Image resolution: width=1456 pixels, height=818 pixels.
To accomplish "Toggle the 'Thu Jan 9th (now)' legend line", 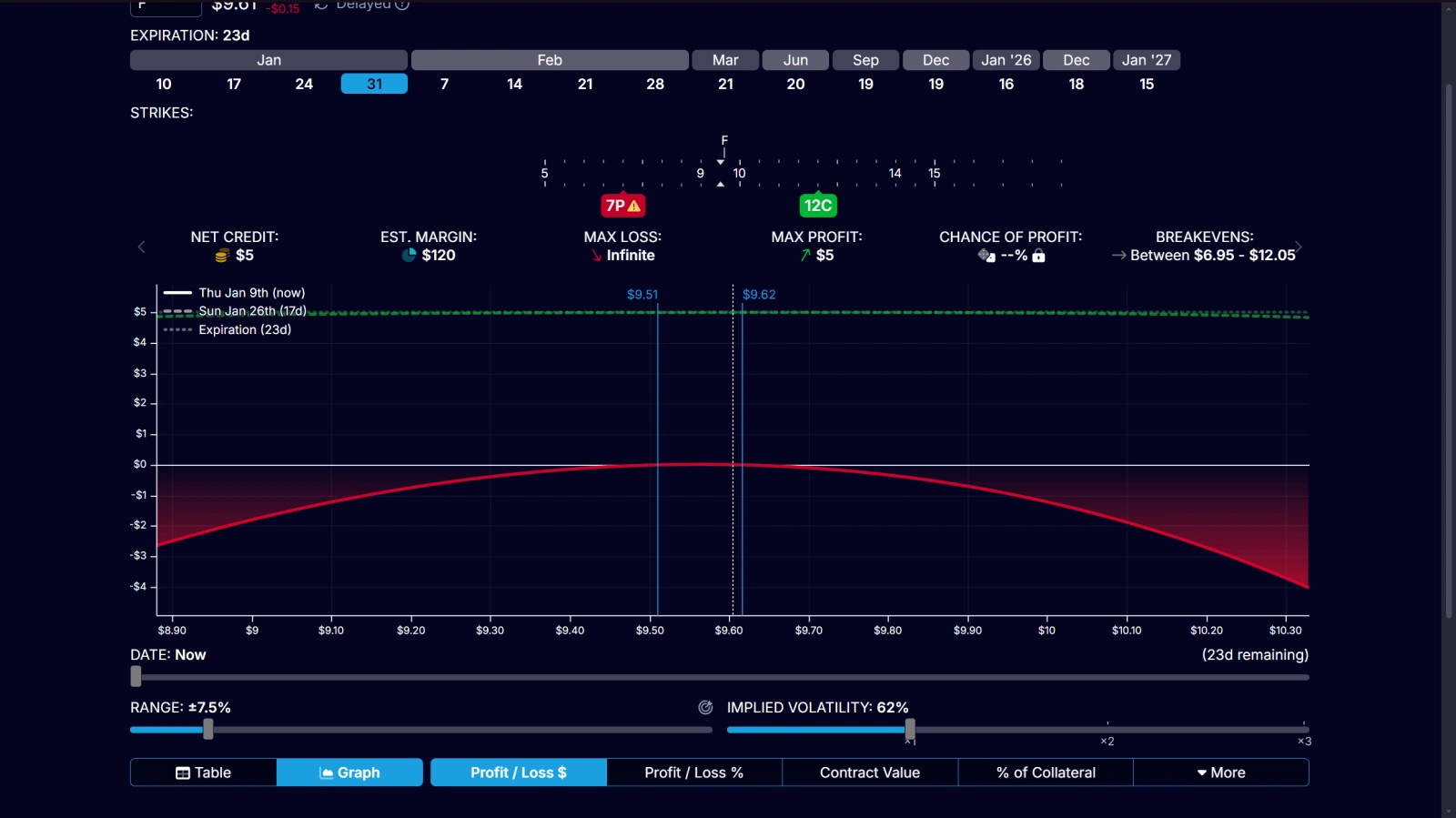I will coord(235,293).
